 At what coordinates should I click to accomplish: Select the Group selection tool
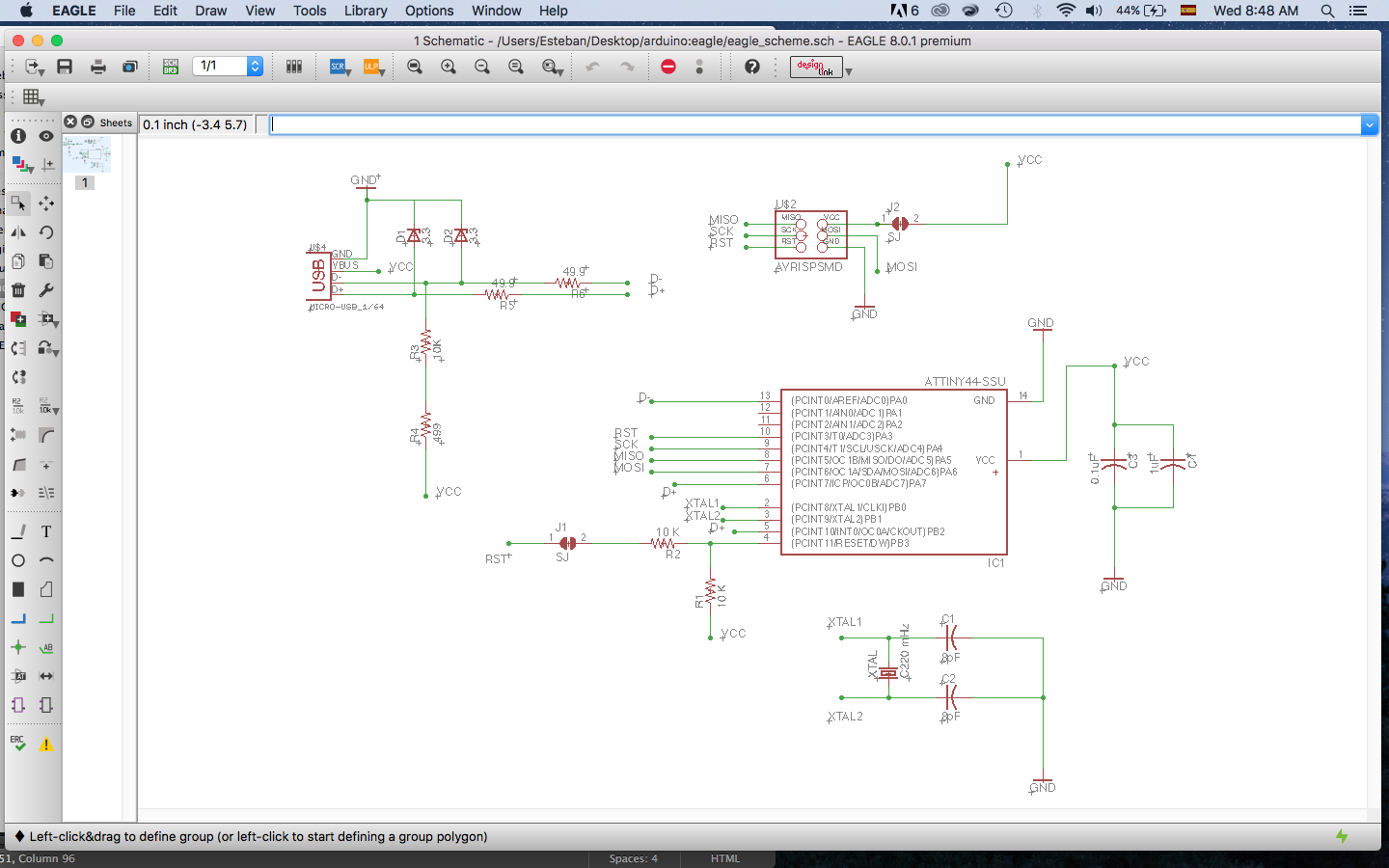tap(18, 203)
